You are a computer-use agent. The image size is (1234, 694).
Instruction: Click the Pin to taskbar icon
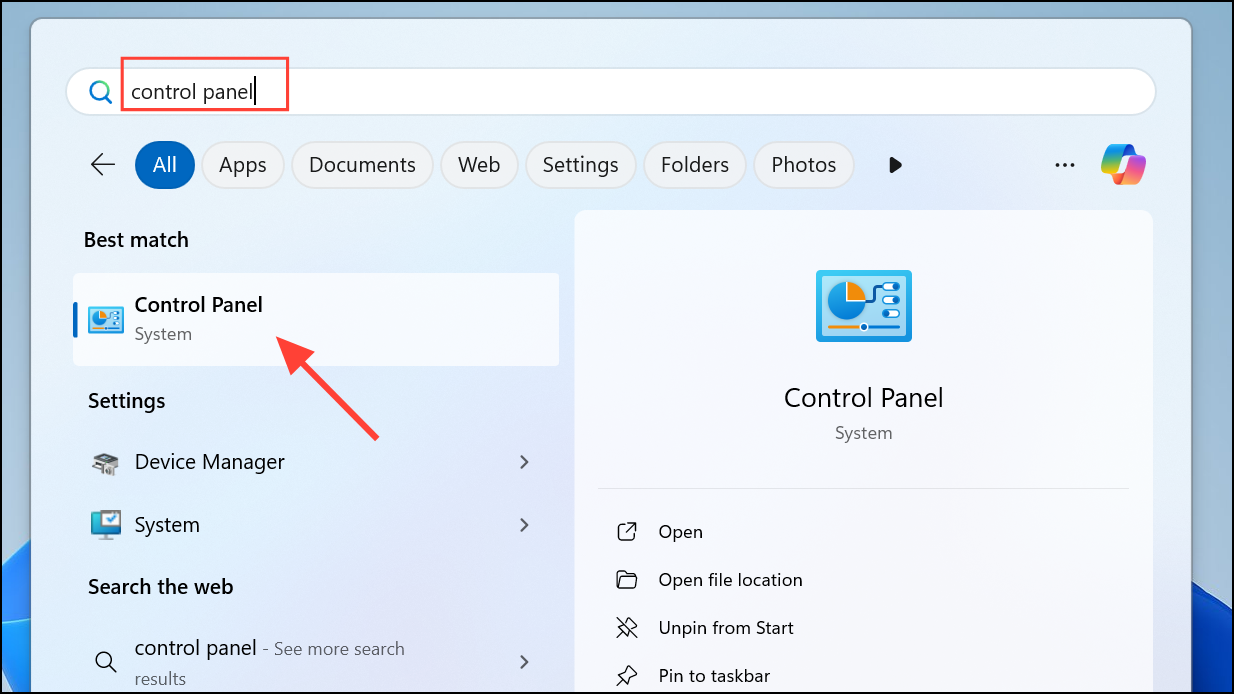coord(627,676)
